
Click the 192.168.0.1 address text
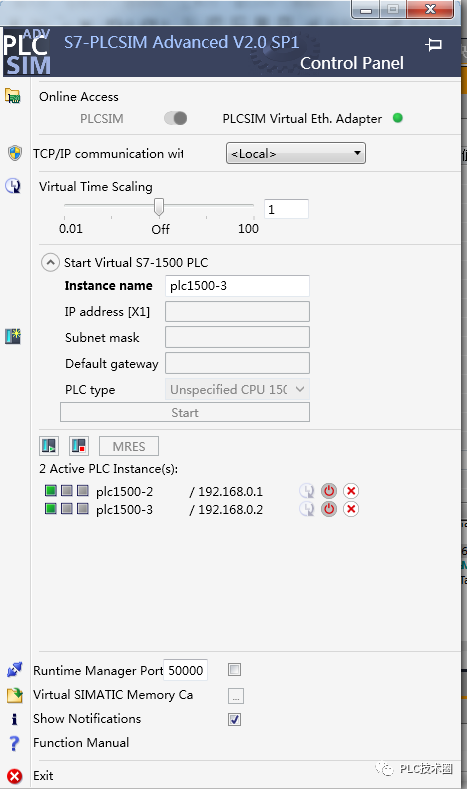click(x=230, y=491)
